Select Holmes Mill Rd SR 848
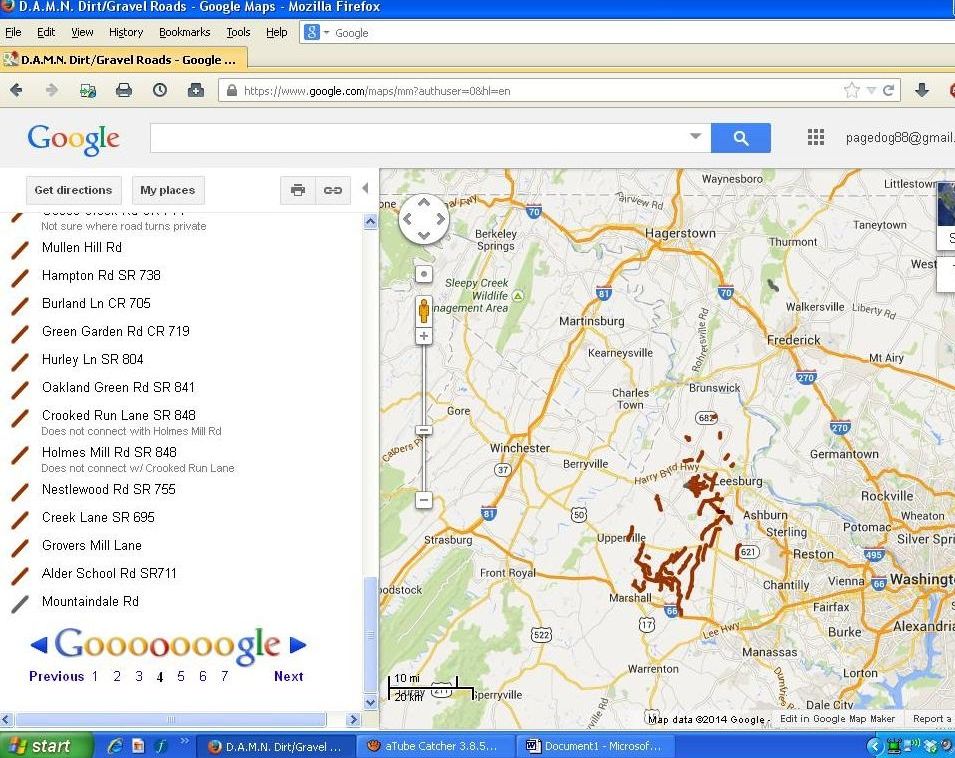 [109, 453]
